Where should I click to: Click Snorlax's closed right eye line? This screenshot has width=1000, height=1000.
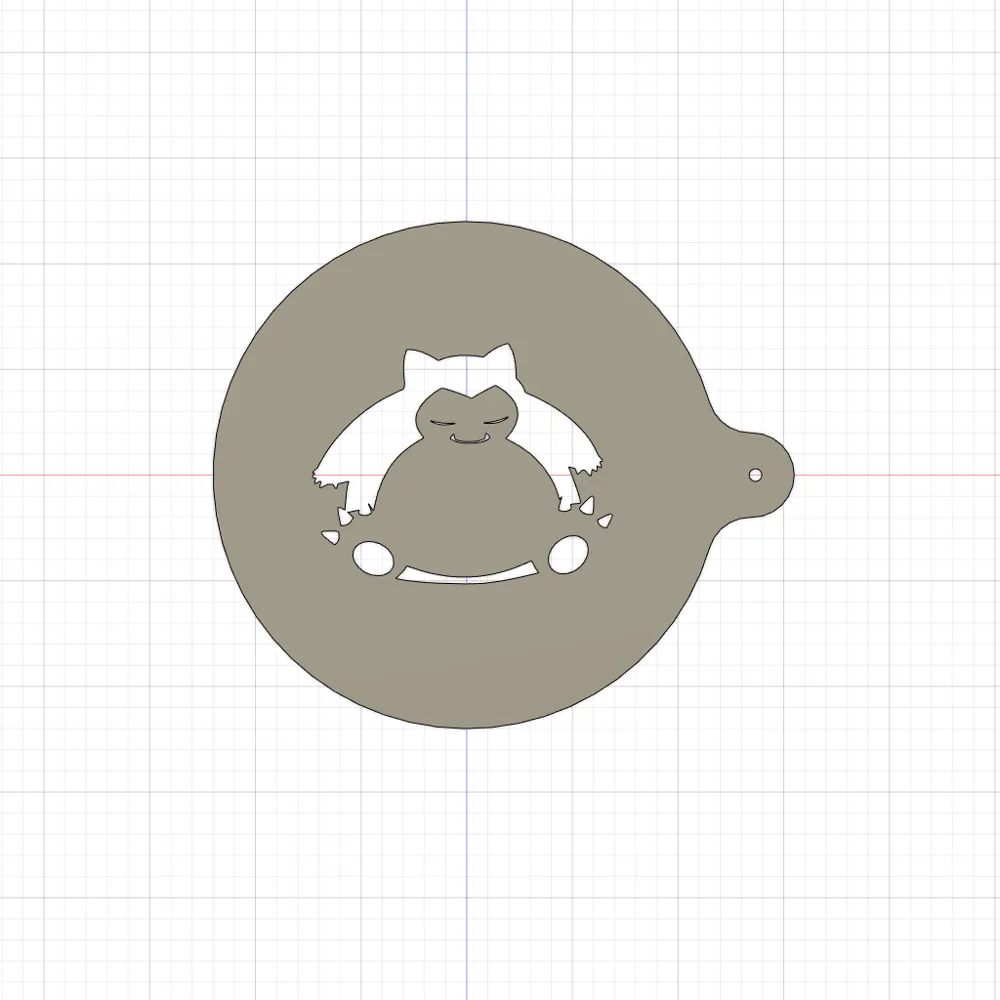pyautogui.click(x=496, y=419)
